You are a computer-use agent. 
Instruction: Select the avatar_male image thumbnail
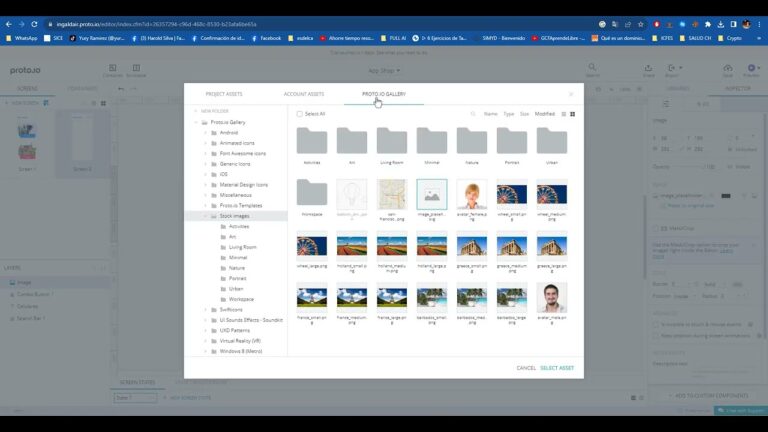[x=551, y=297]
